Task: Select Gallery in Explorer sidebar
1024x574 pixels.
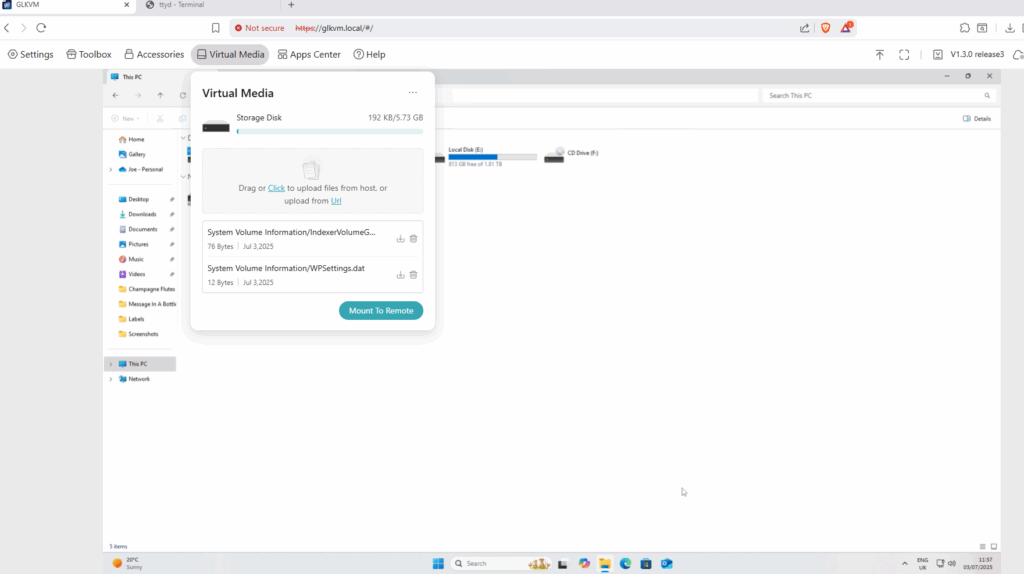Action: pos(136,154)
